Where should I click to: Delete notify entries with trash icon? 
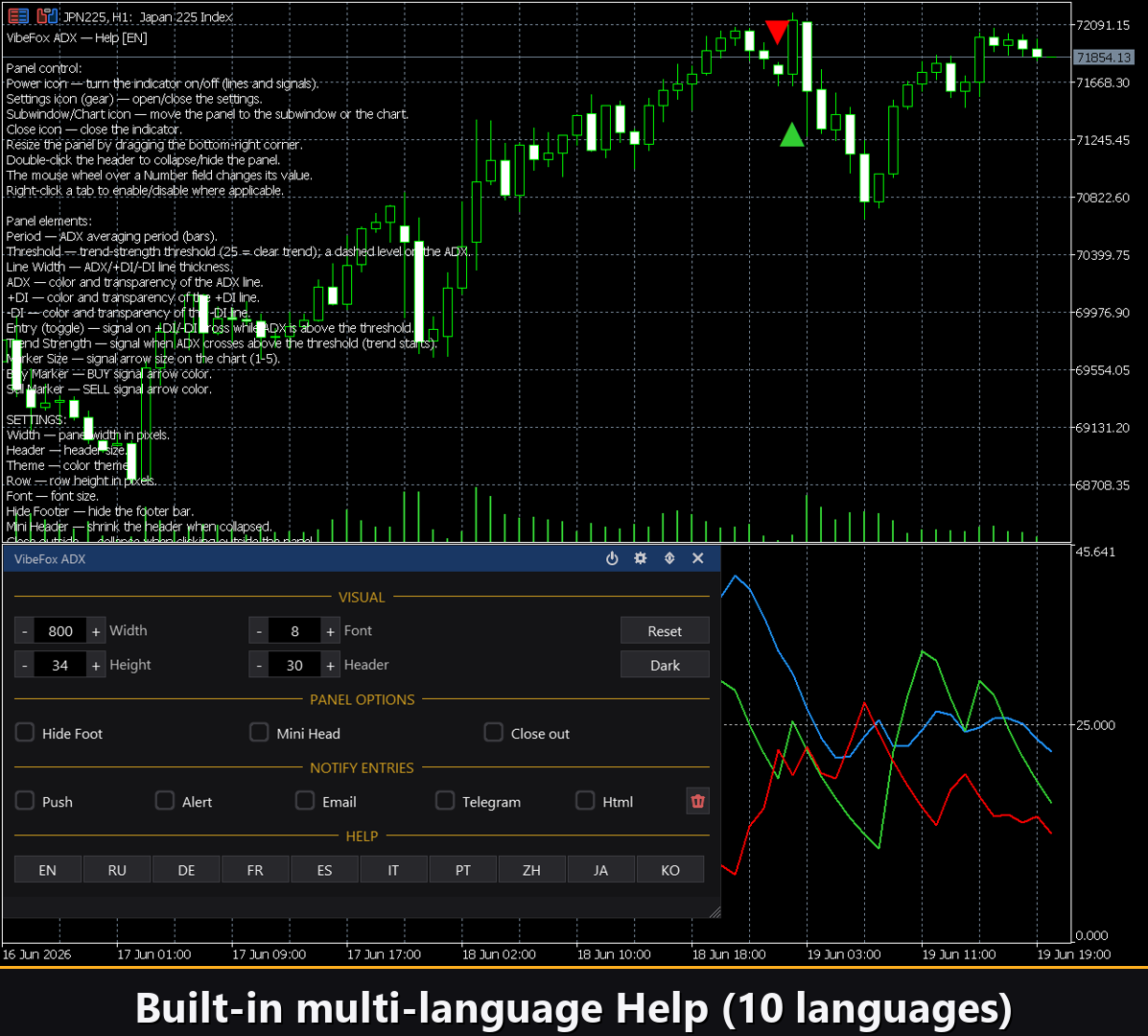pyautogui.click(x=698, y=801)
